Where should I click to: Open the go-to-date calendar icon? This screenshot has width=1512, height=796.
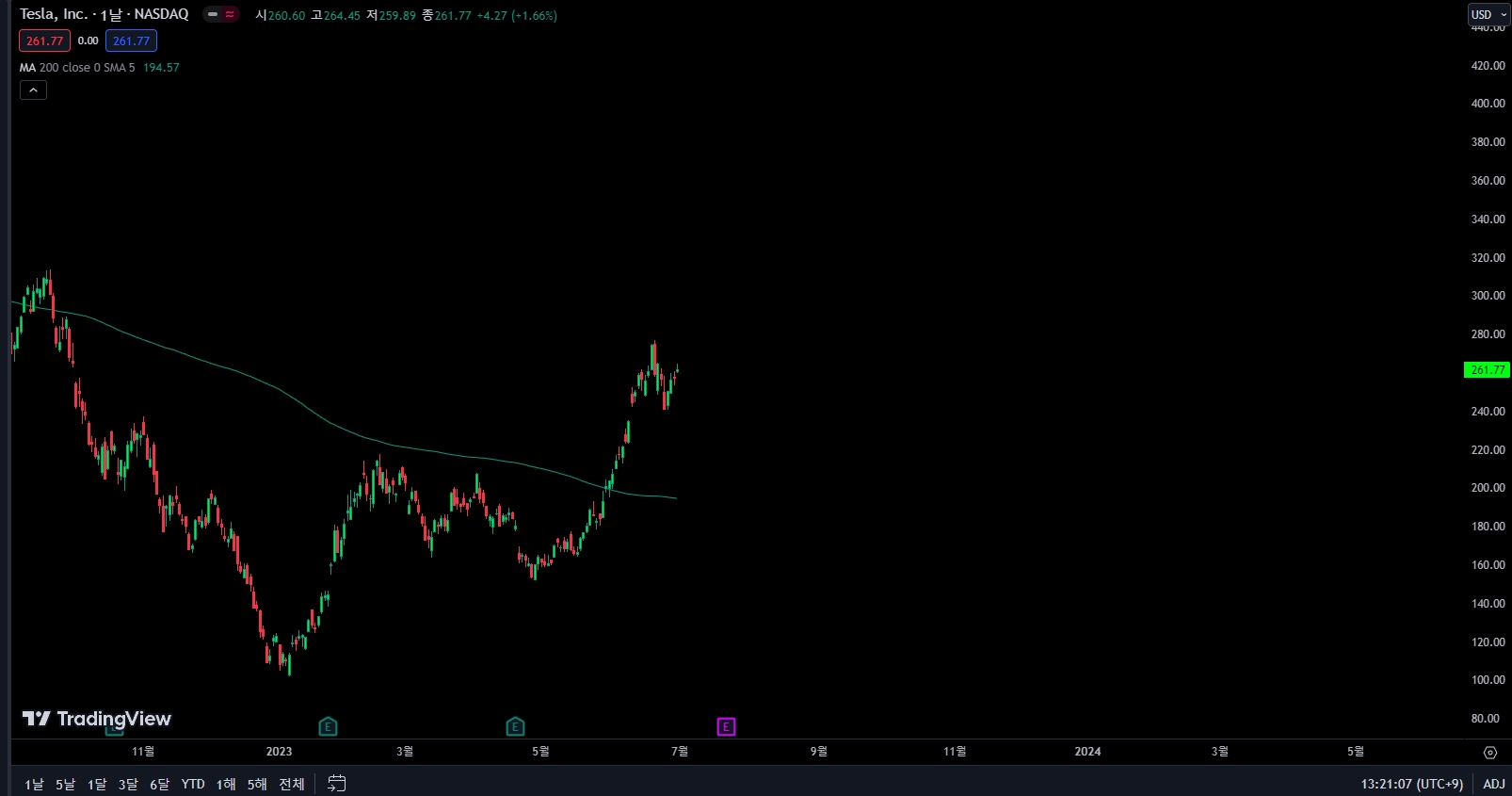point(337,783)
